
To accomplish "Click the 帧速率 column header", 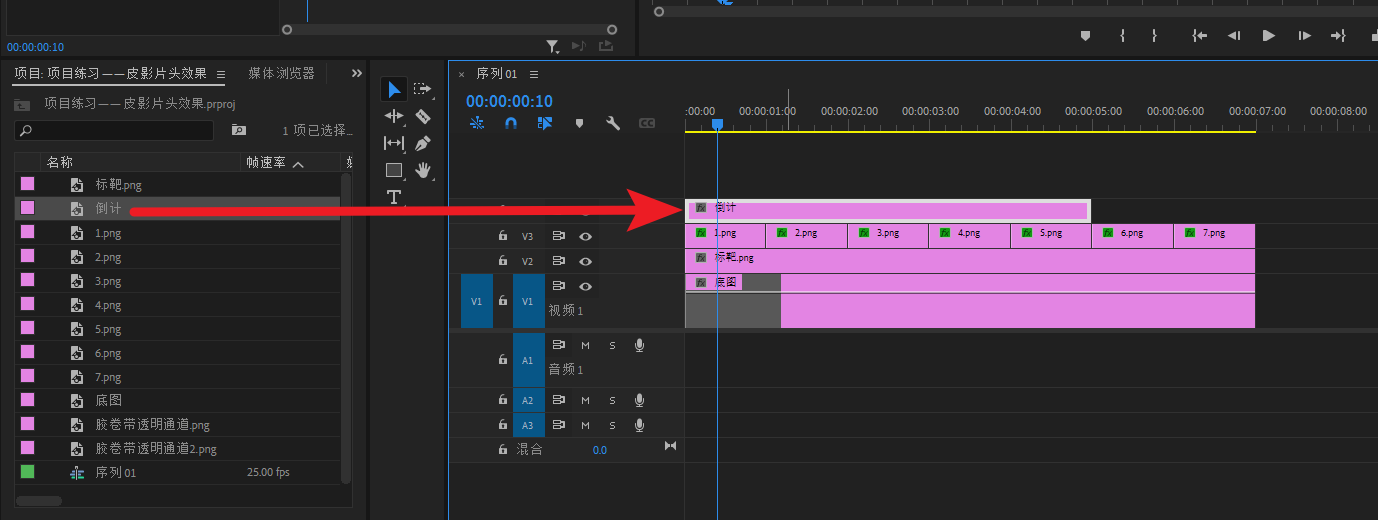I will 266,162.
